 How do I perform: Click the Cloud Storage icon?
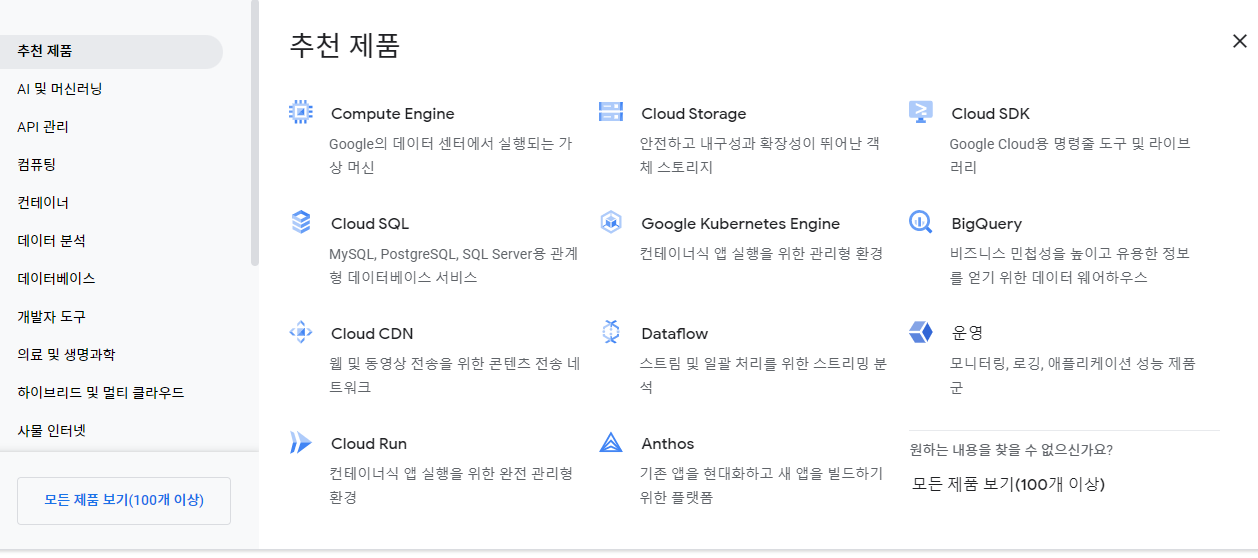coord(611,112)
